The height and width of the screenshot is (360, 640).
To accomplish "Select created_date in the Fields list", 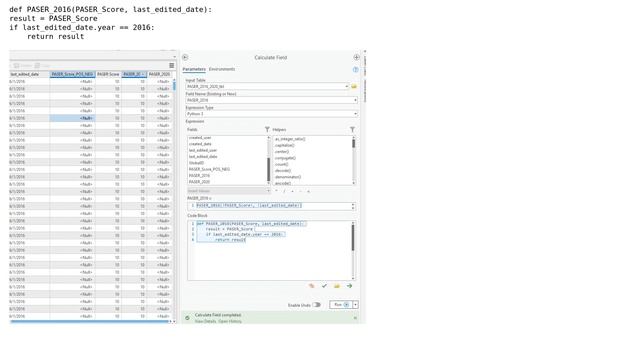I will (200, 144).
